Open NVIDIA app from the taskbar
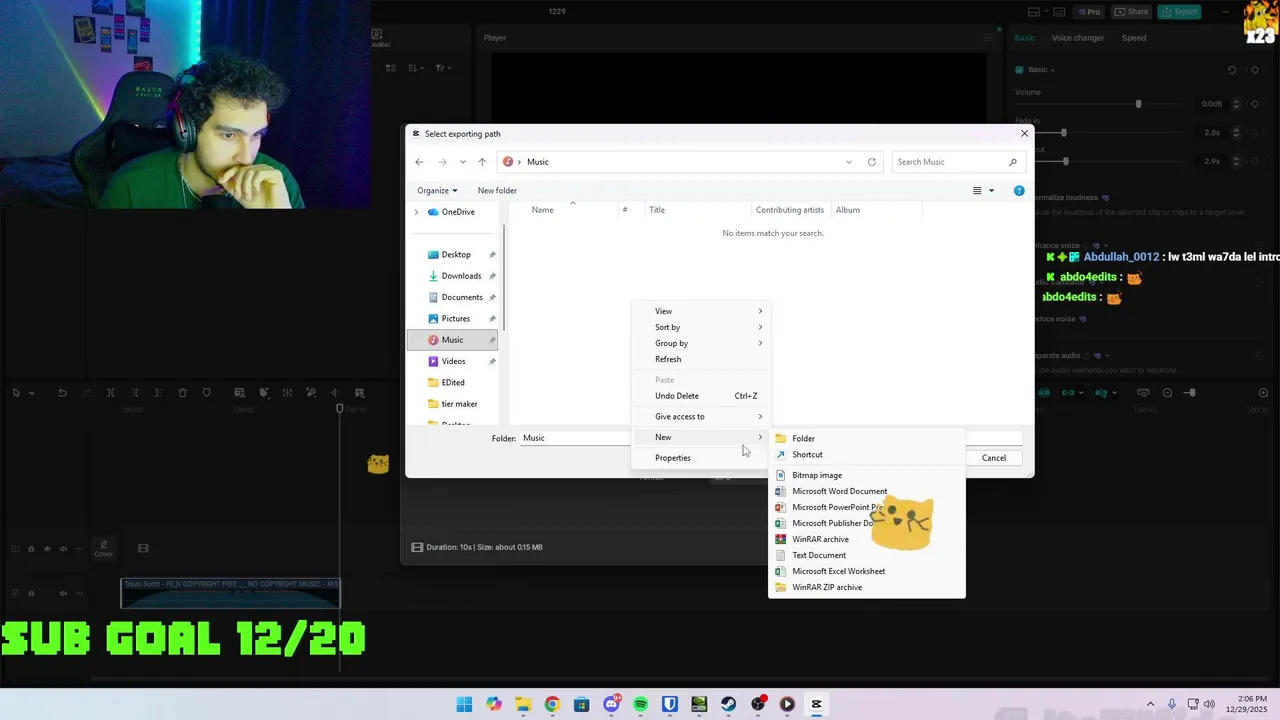This screenshot has width=1280, height=720. [699, 704]
